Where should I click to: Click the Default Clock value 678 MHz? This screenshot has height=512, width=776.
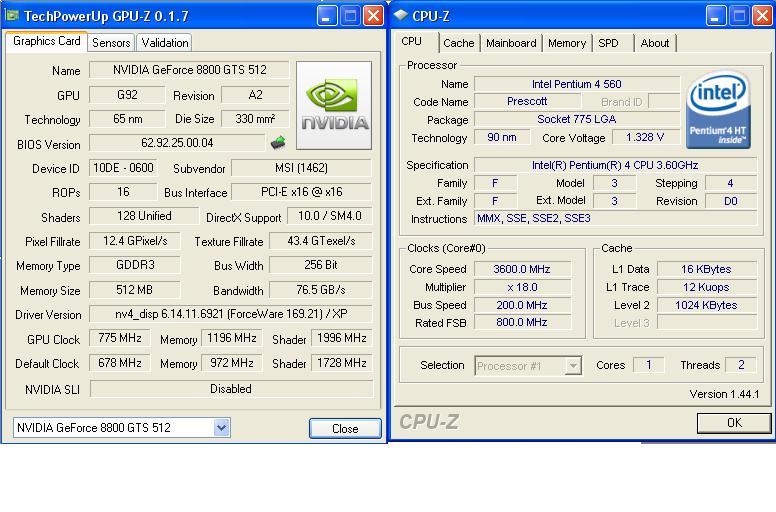pyautogui.click(x=120, y=363)
